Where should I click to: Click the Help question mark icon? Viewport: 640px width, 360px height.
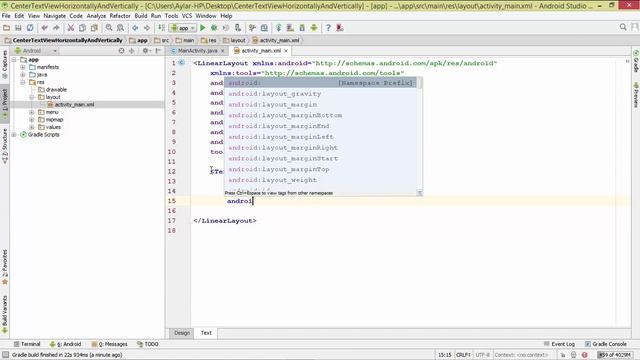(x=328, y=28)
